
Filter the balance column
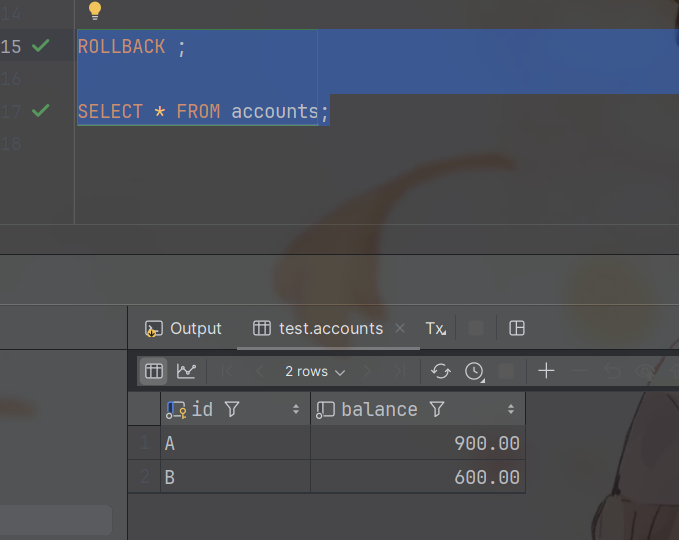[x=436, y=409]
